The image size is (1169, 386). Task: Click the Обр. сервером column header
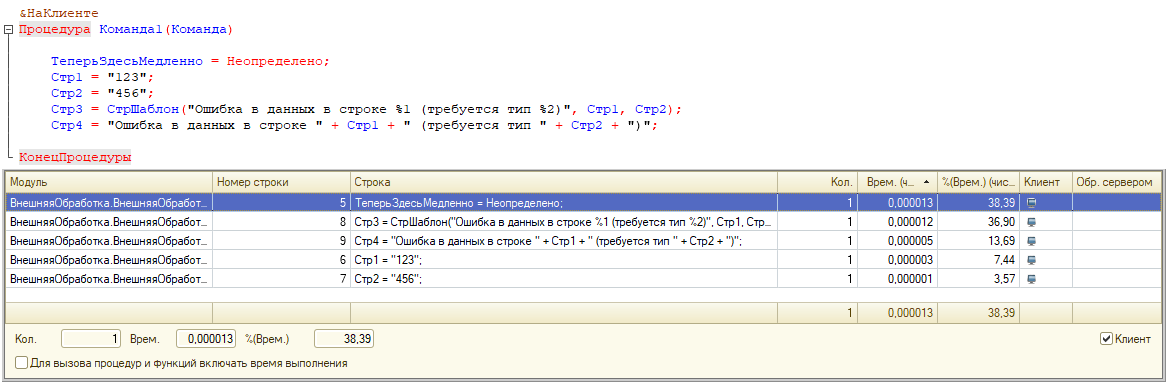tap(1116, 182)
